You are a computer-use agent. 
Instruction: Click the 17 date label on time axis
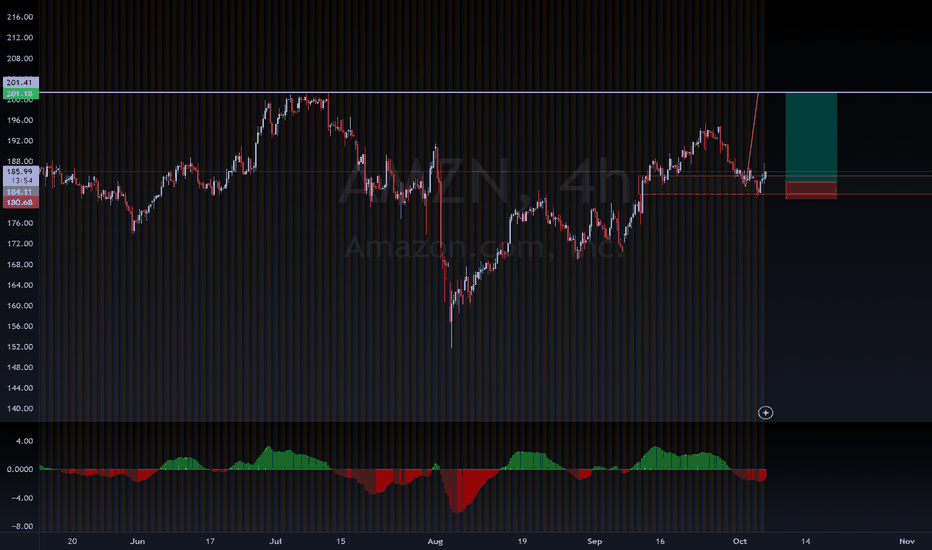(210, 541)
